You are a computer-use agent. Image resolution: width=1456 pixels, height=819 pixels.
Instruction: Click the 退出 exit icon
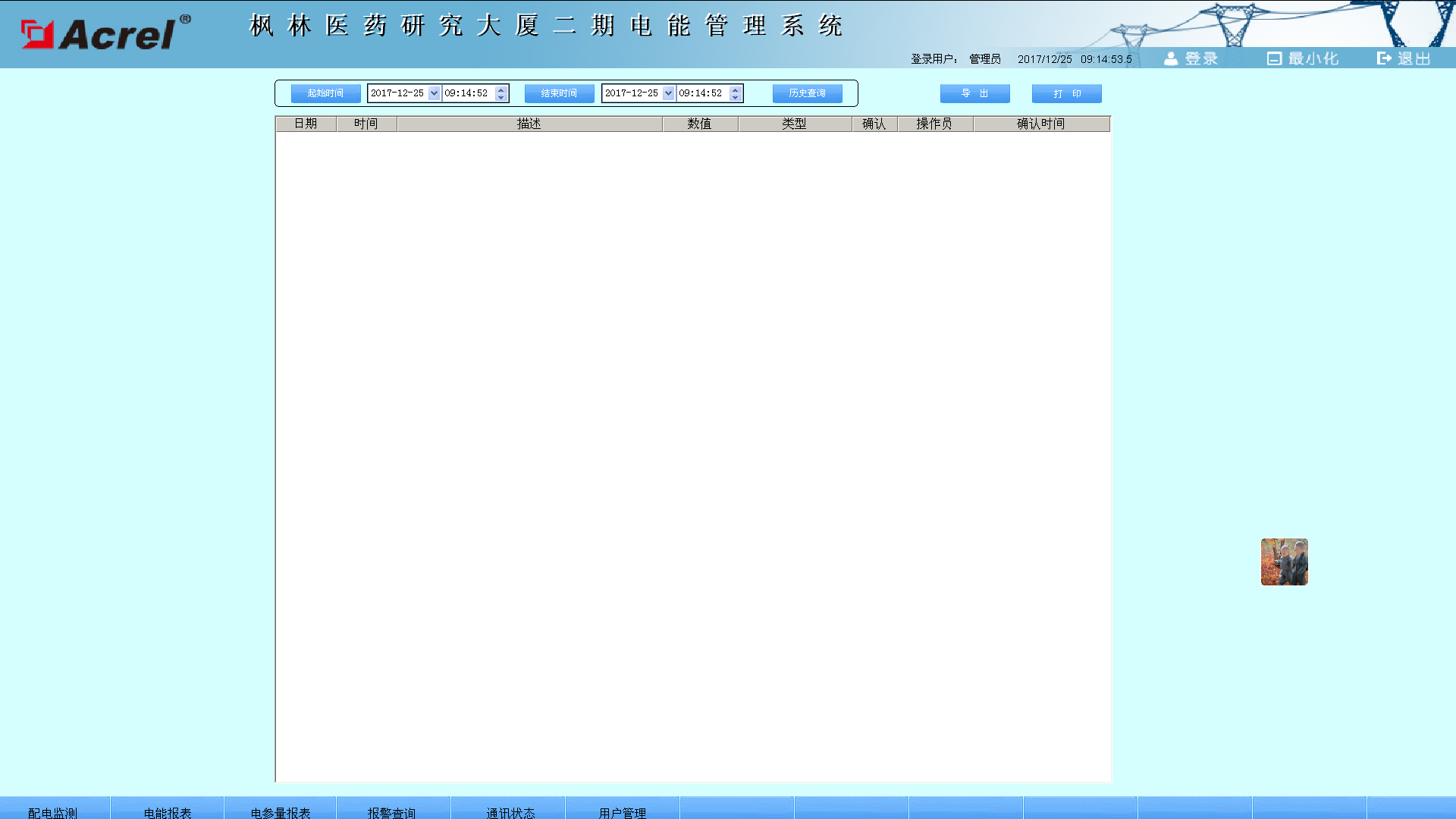click(1384, 58)
